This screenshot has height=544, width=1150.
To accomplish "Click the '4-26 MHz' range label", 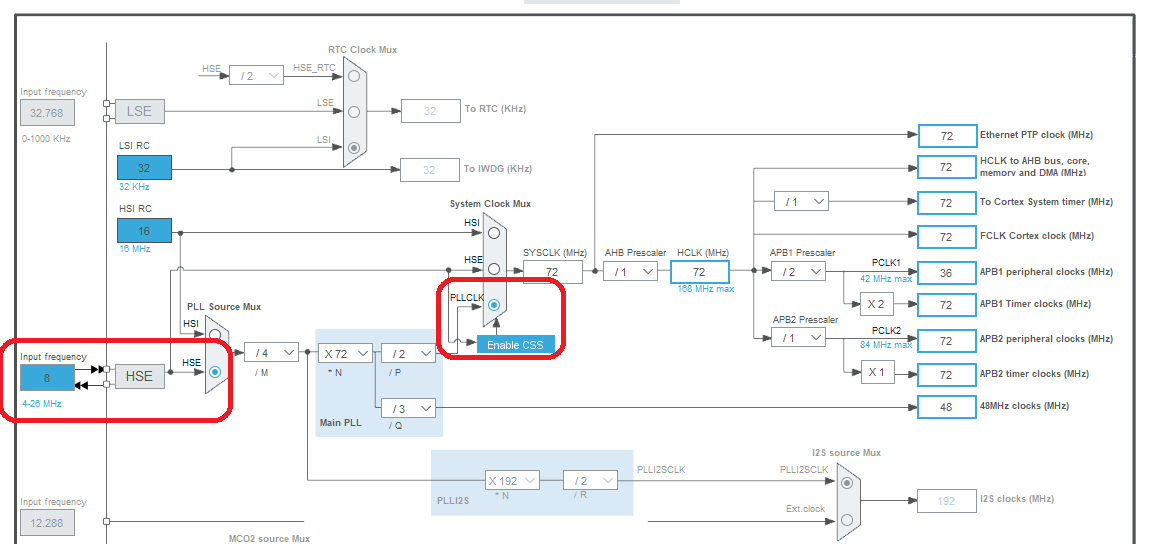I will point(42,404).
